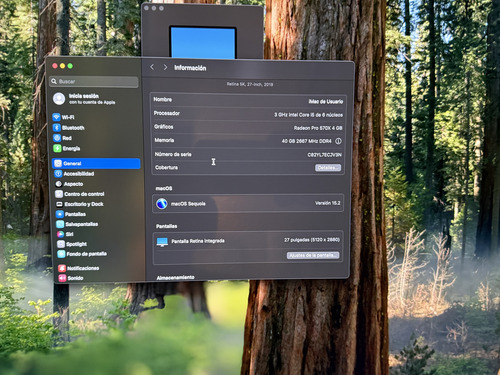Select Pantallas in the sidebar
Screen dimensions: 500x375
click(x=71, y=214)
